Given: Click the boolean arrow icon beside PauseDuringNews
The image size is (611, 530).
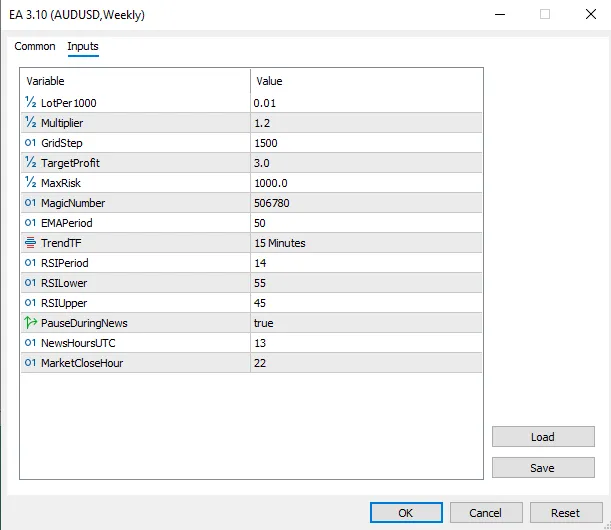Looking at the screenshot, I should click(30, 323).
